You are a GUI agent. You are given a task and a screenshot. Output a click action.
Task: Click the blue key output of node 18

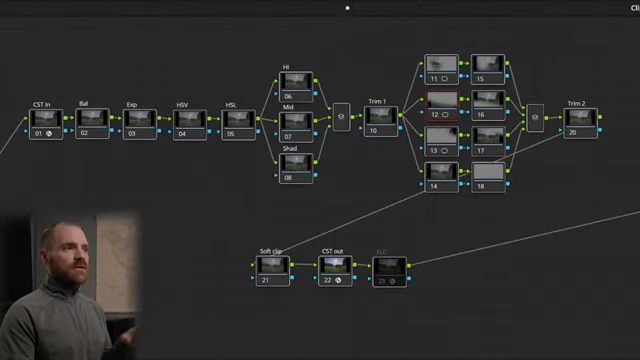508,184
